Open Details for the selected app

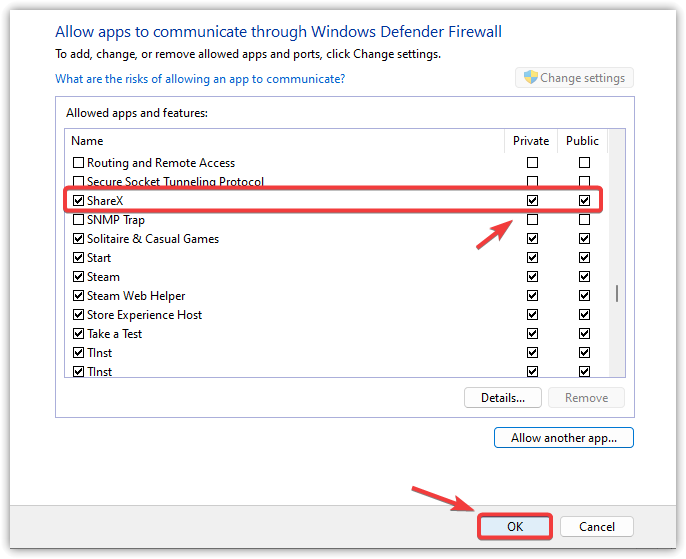503,397
